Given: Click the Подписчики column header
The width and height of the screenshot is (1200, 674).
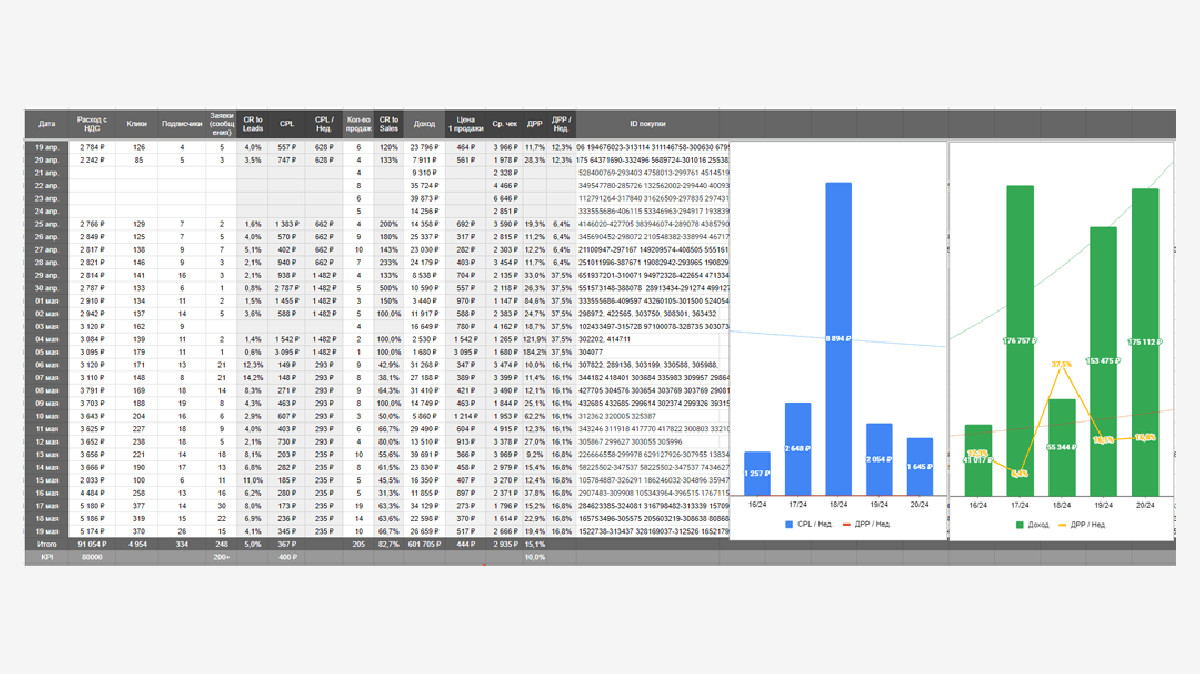Looking at the screenshot, I should pos(182,125).
